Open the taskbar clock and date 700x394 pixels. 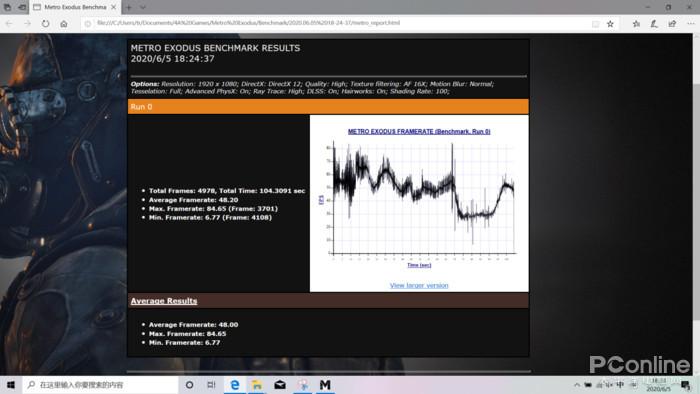pos(659,385)
